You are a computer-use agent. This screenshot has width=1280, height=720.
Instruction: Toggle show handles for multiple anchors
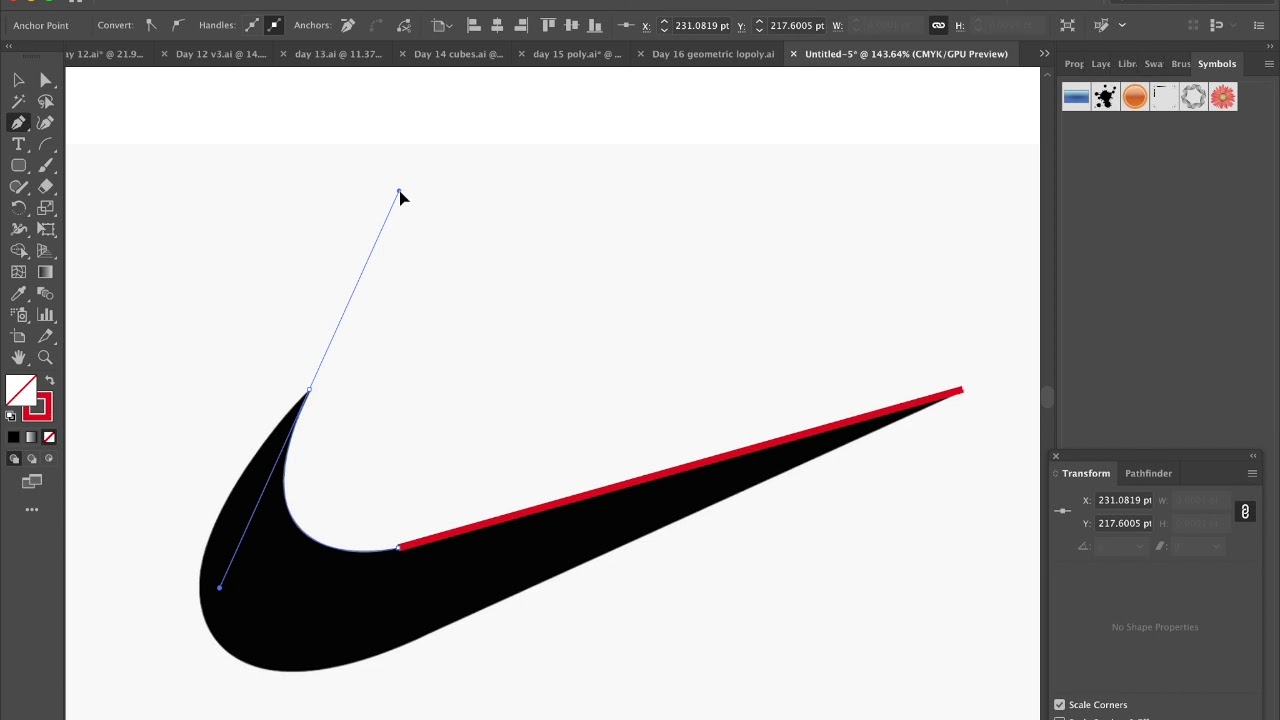[252, 25]
